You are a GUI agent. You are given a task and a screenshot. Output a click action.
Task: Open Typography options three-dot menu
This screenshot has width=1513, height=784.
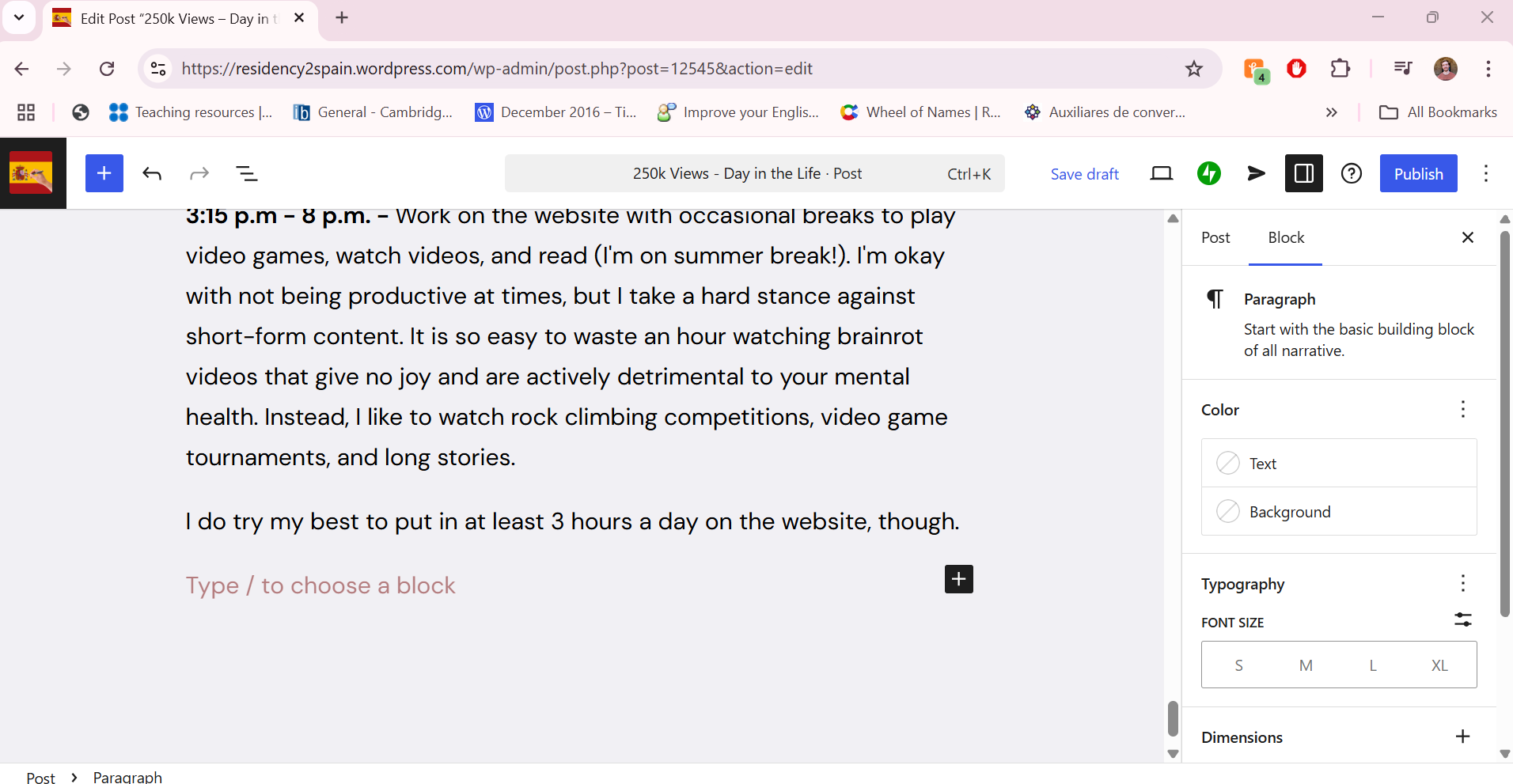1462,583
